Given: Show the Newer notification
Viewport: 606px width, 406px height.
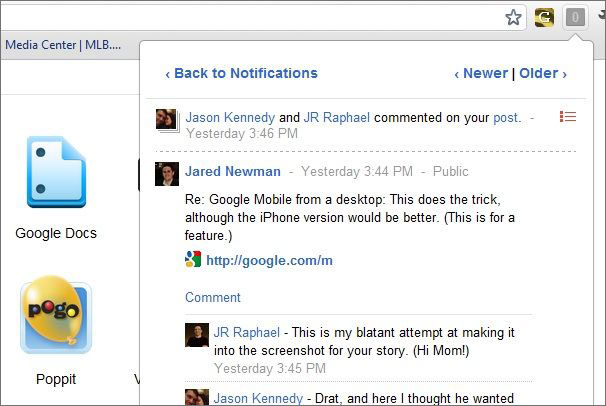Looking at the screenshot, I should click(x=481, y=73).
